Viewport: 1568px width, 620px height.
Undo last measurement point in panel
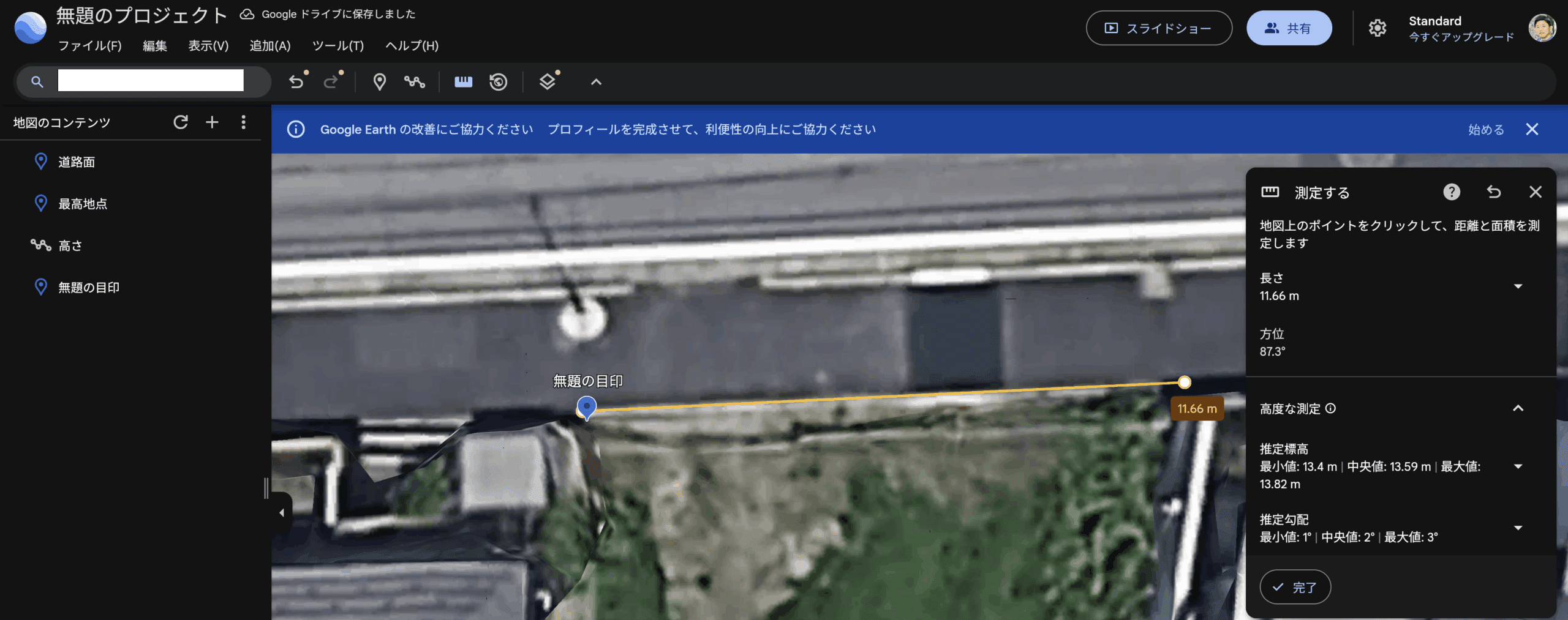tap(1494, 192)
